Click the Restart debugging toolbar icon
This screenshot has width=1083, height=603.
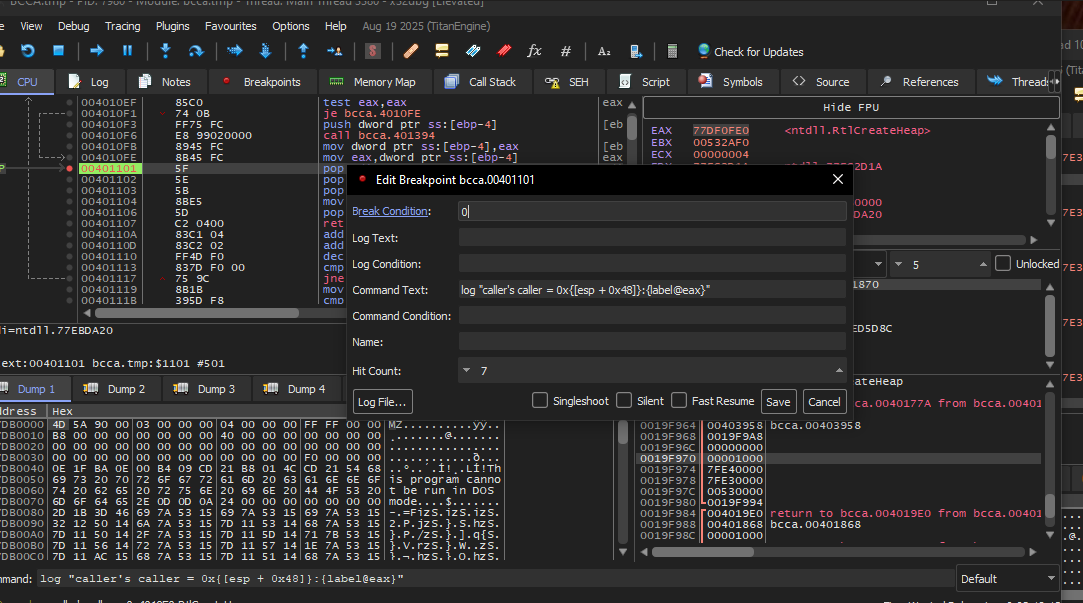click(28, 50)
